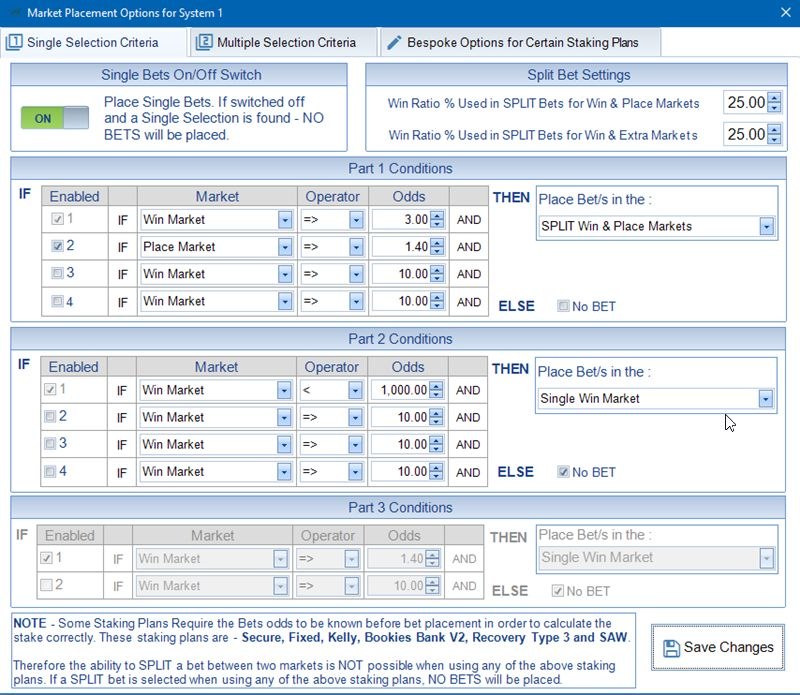Open Part 1 row 3 operator dropdown

[x=356, y=274]
